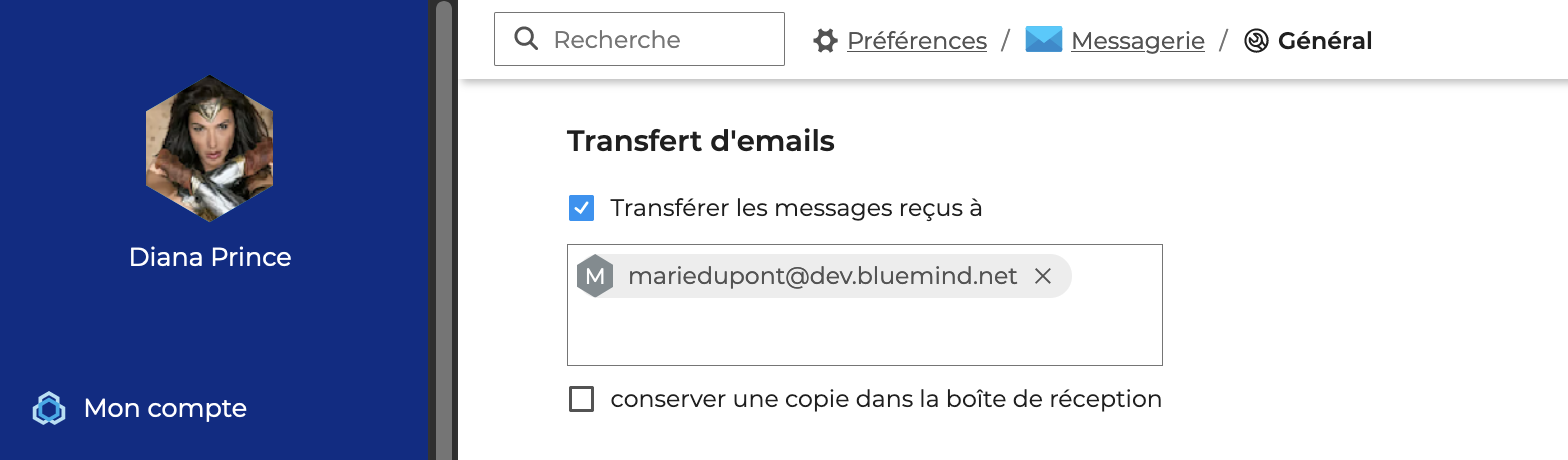The width and height of the screenshot is (1568, 460).
Task: Open the Mon compte menu item
Action: point(165,408)
